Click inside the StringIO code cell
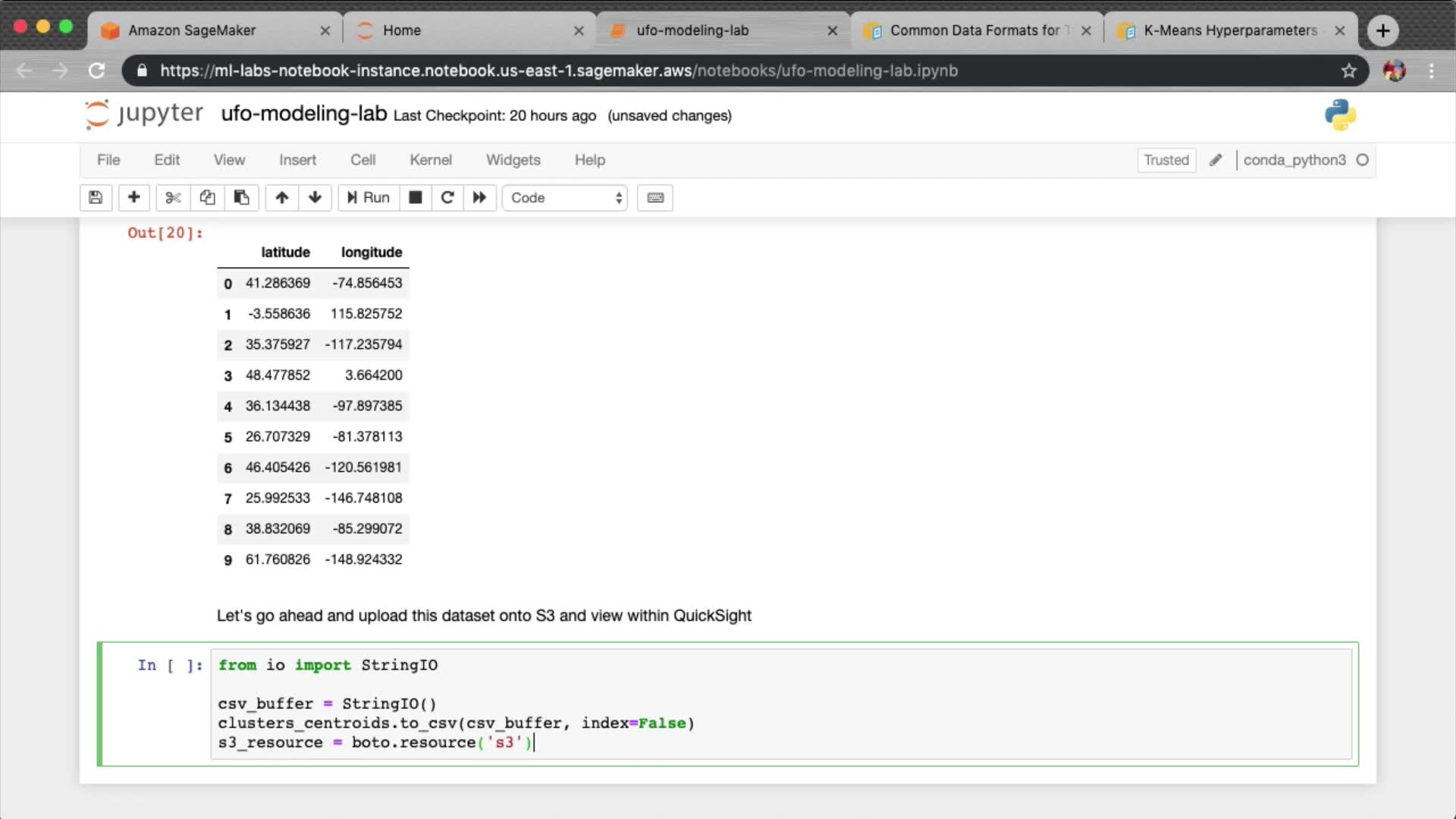The height and width of the screenshot is (819, 1456). (x=781, y=704)
